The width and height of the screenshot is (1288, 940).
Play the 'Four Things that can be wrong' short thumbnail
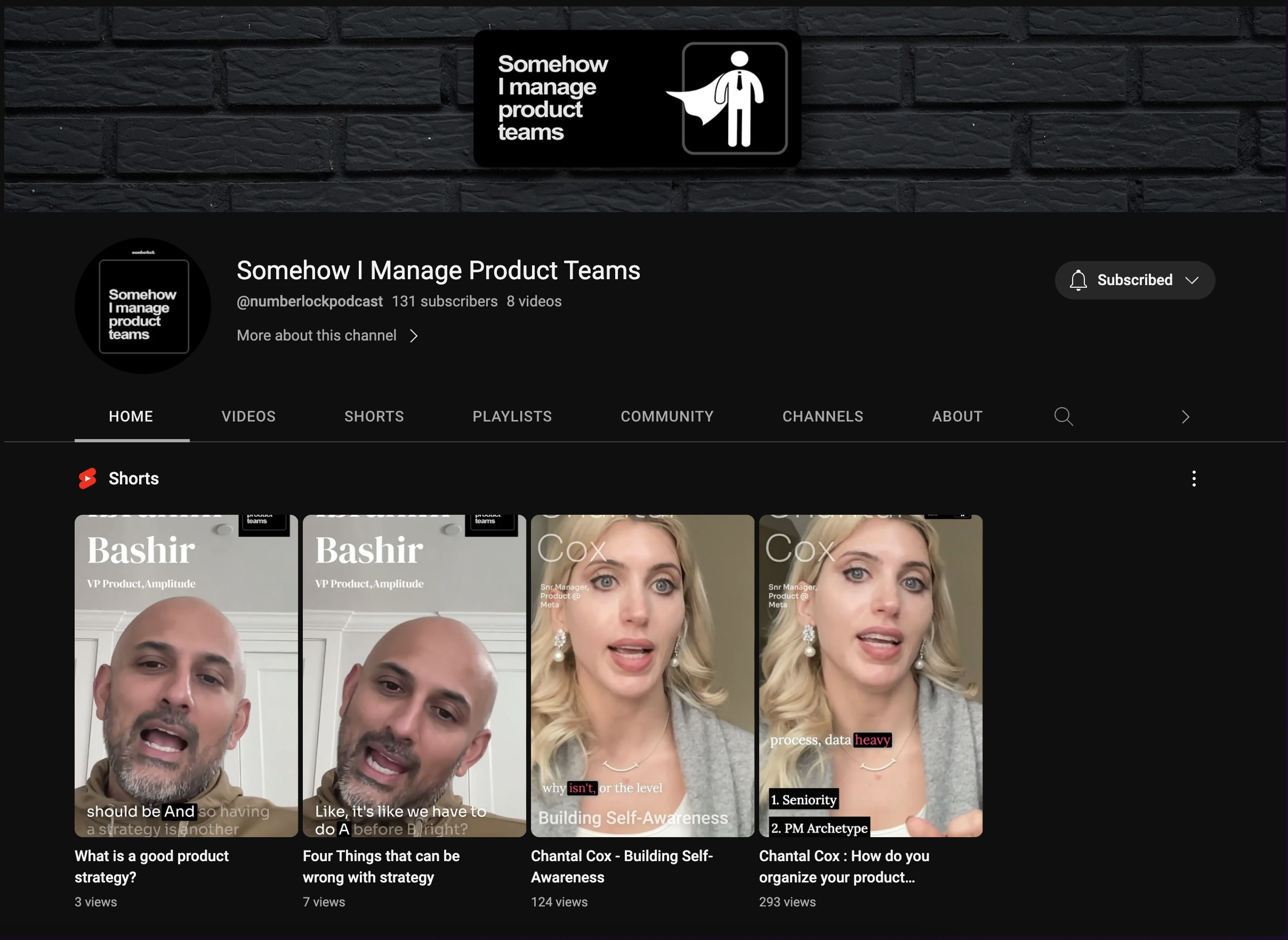[x=414, y=675]
